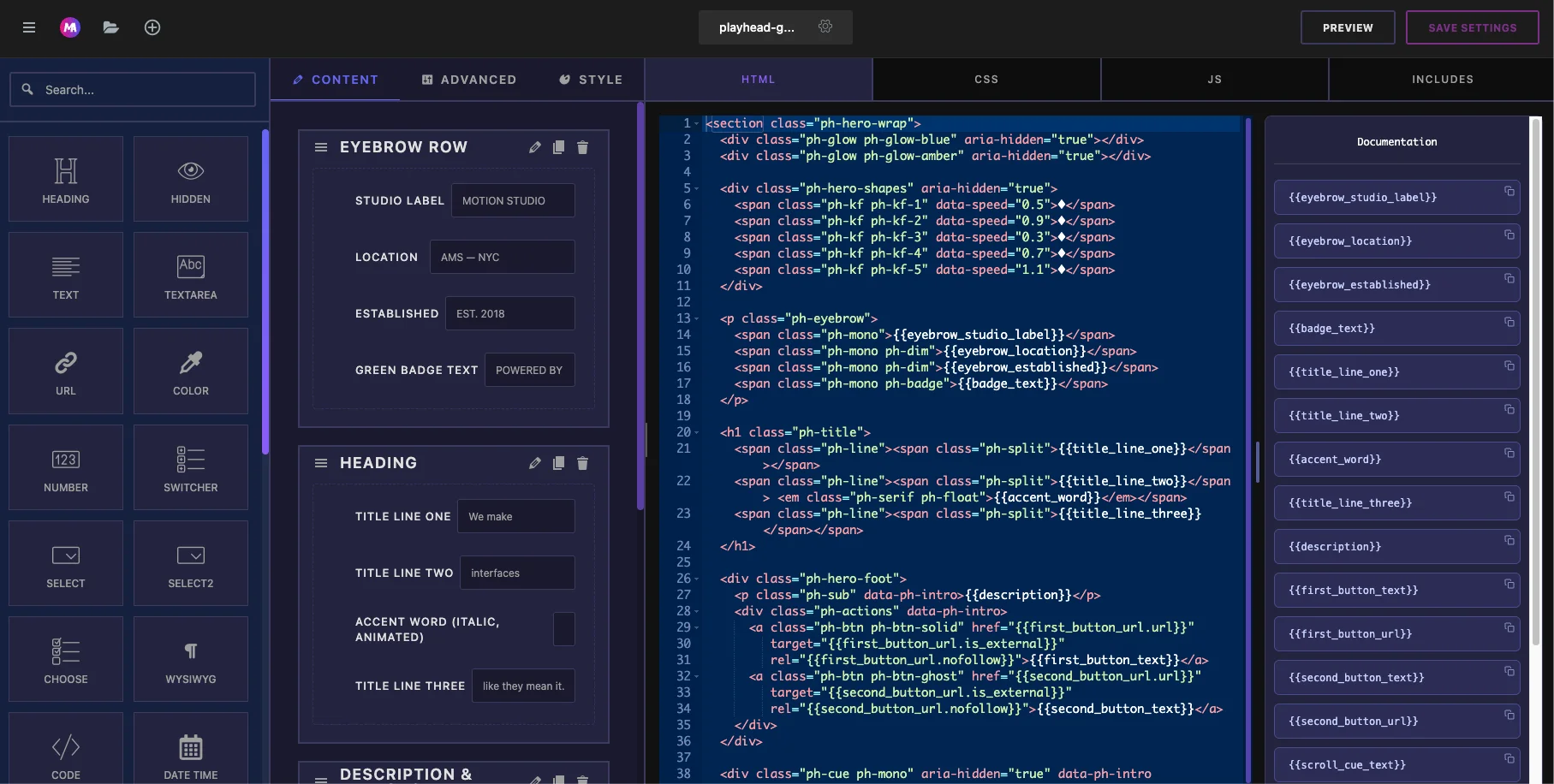Add a URL field type
Screen dimensions: 1554x784
66,371
